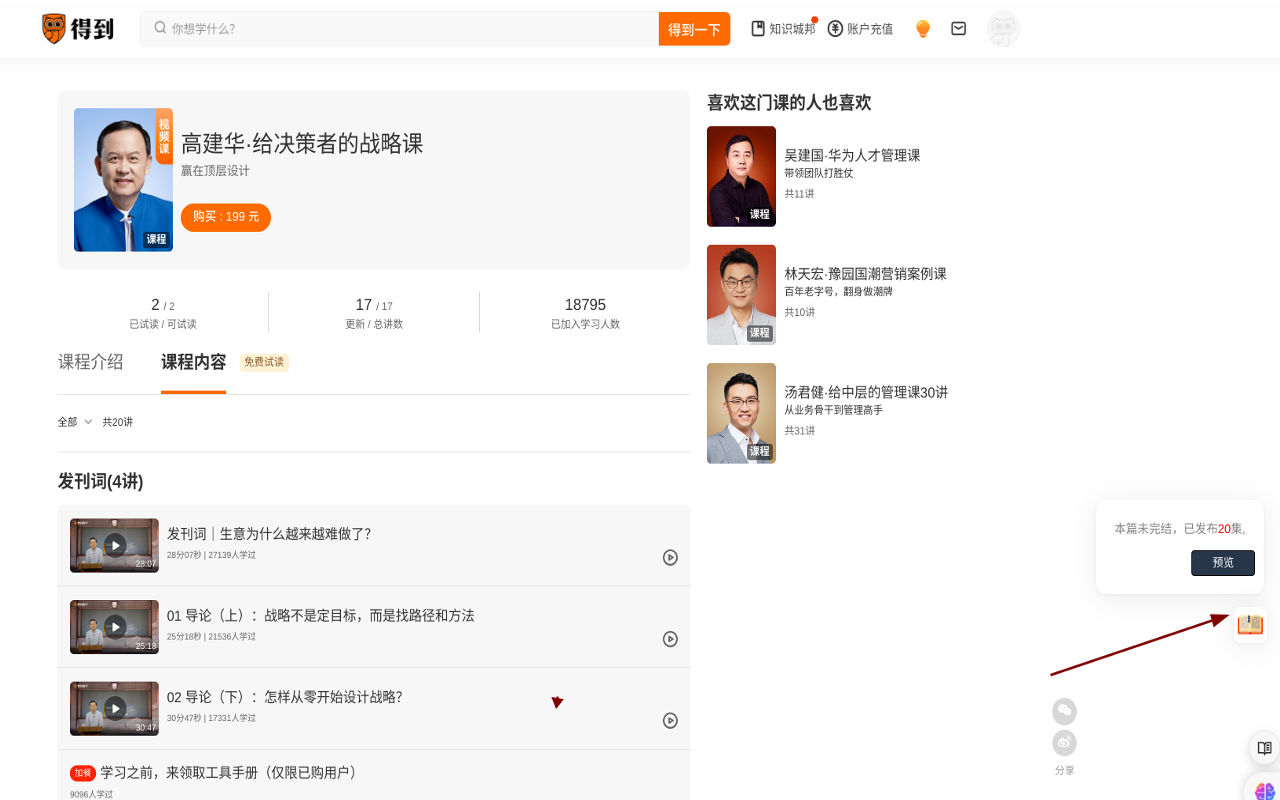Click the 购买199元 purchase button
The width and height of the screenshot is (1280, 800).
coord(225,216)
